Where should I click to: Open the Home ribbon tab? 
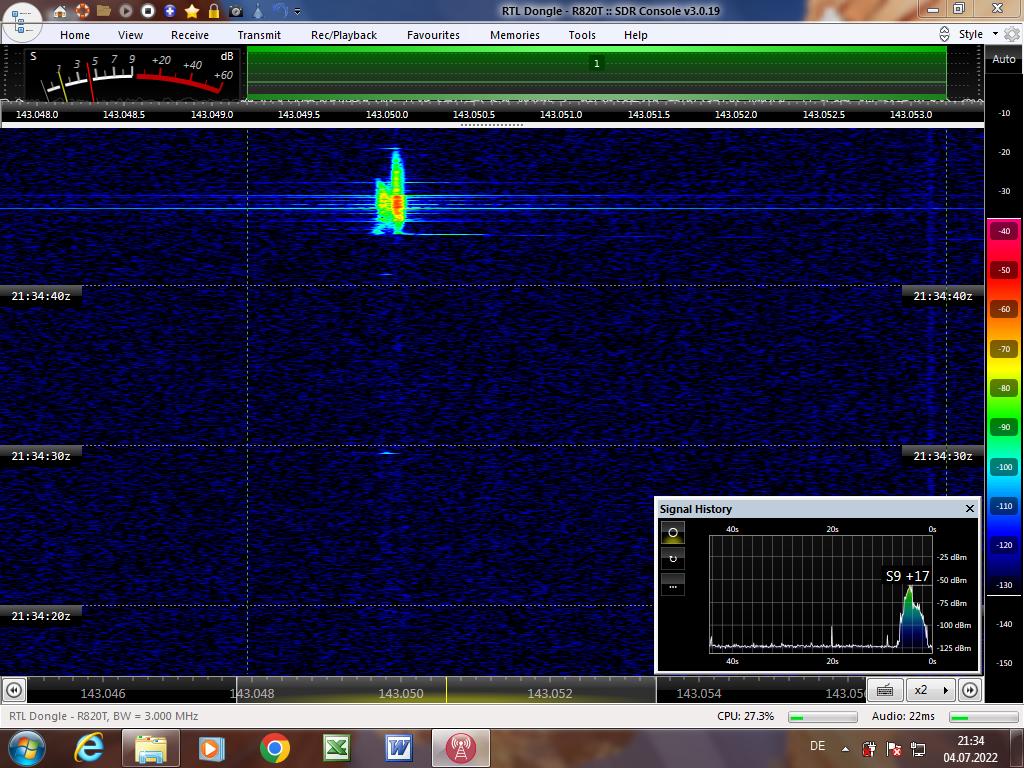(x=75, y=35)
